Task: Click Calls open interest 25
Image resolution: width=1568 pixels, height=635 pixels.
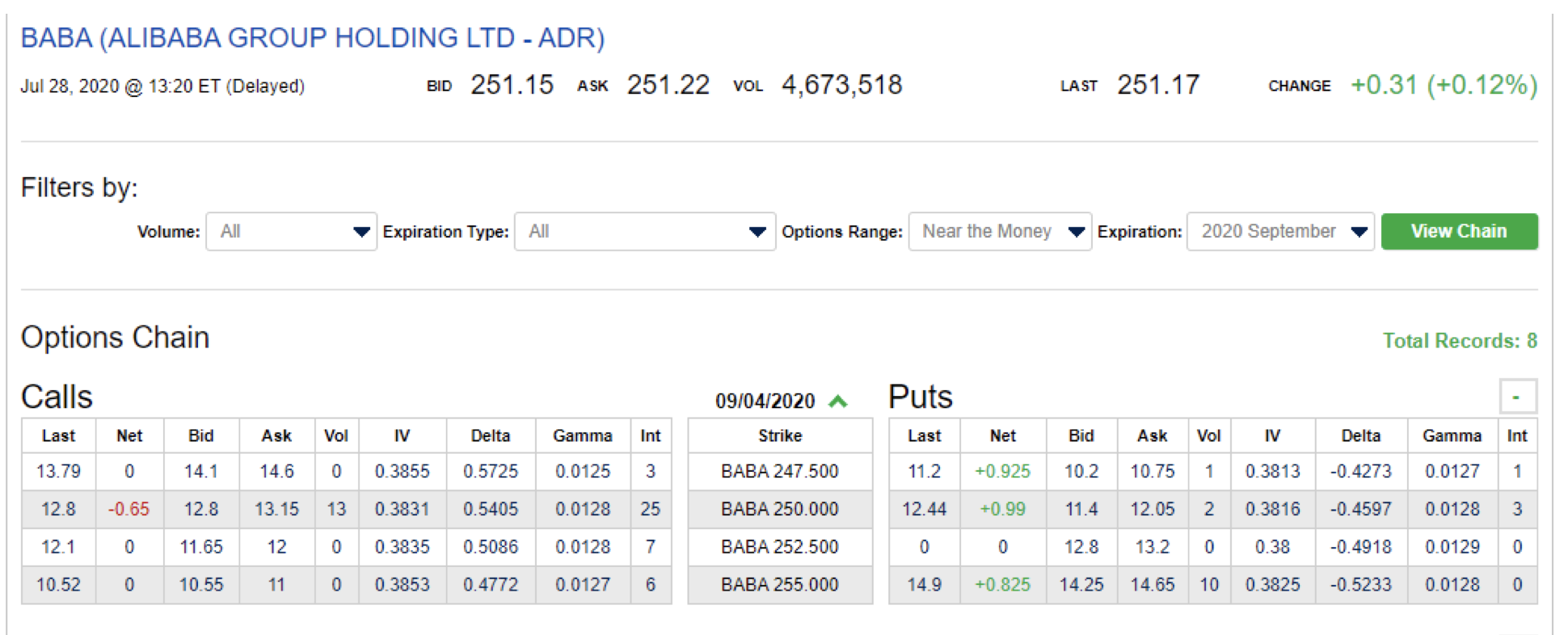Action: [651, 509]
